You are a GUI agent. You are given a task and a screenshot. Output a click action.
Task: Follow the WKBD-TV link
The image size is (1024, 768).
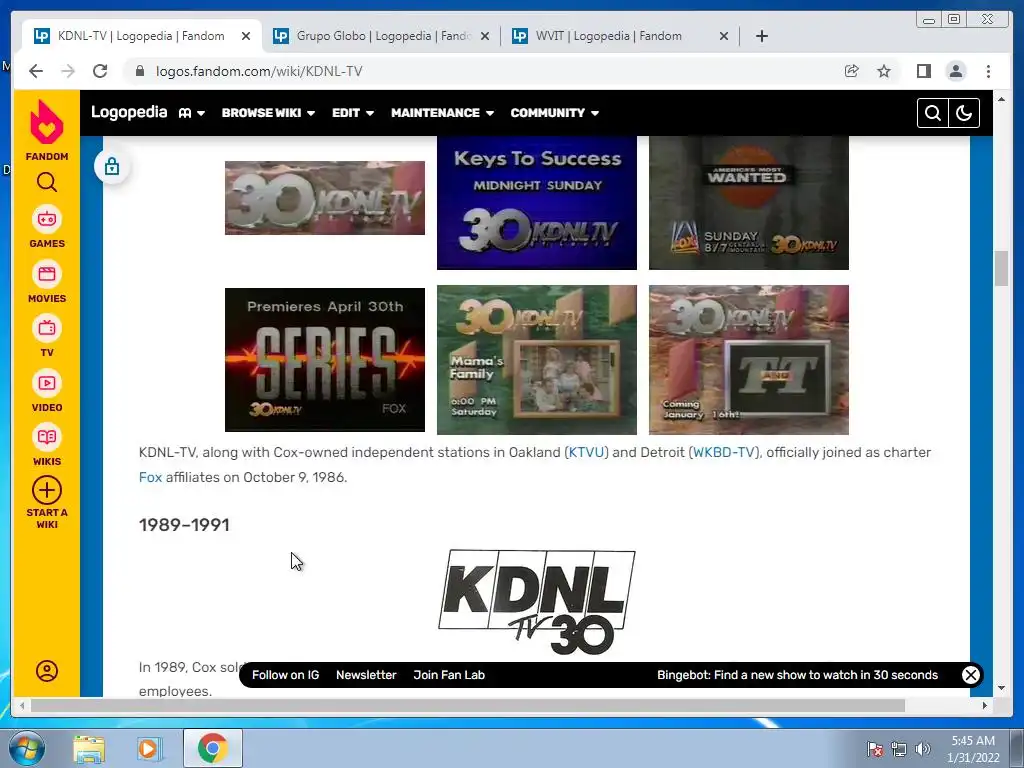click(724, 453)
